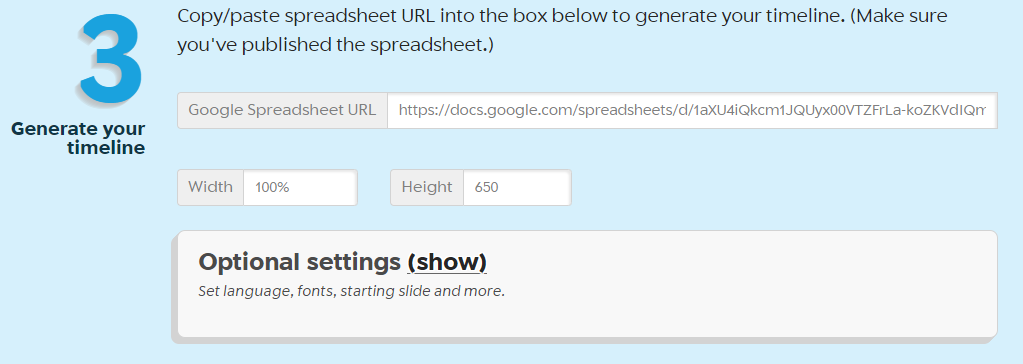Viewport: 1023px width, 364px height.
Task: Click the word "show" in parentheses
Action: pos(447,262)
